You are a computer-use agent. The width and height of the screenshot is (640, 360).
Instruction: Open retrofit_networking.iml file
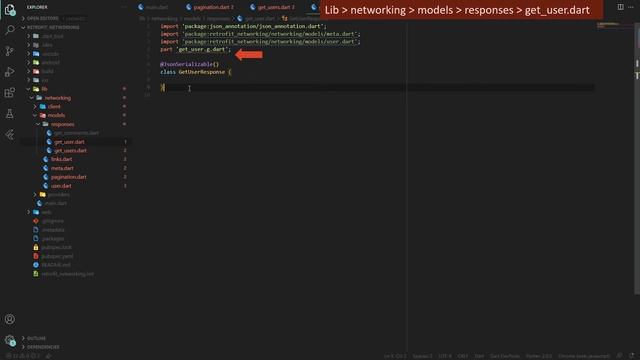[67, 274]
